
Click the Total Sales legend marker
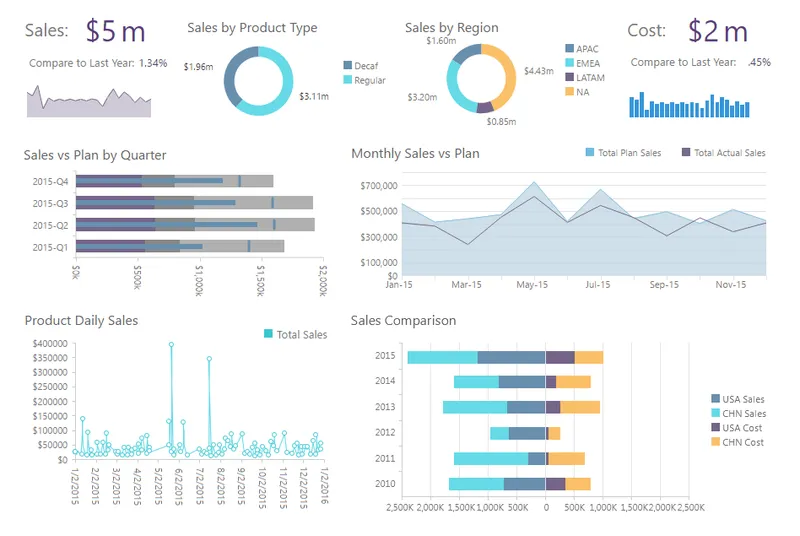click(x=268, y=334)
